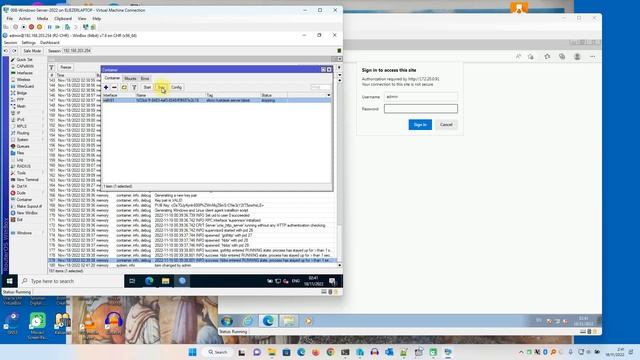The height and width of the screenshot is (360, 640).
Task: Open the column dropdown in Container list header
Action: [329, 95]
